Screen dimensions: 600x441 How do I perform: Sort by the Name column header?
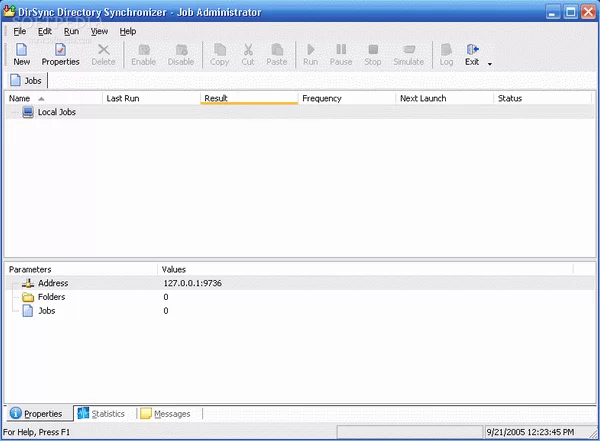pos(20,98)
